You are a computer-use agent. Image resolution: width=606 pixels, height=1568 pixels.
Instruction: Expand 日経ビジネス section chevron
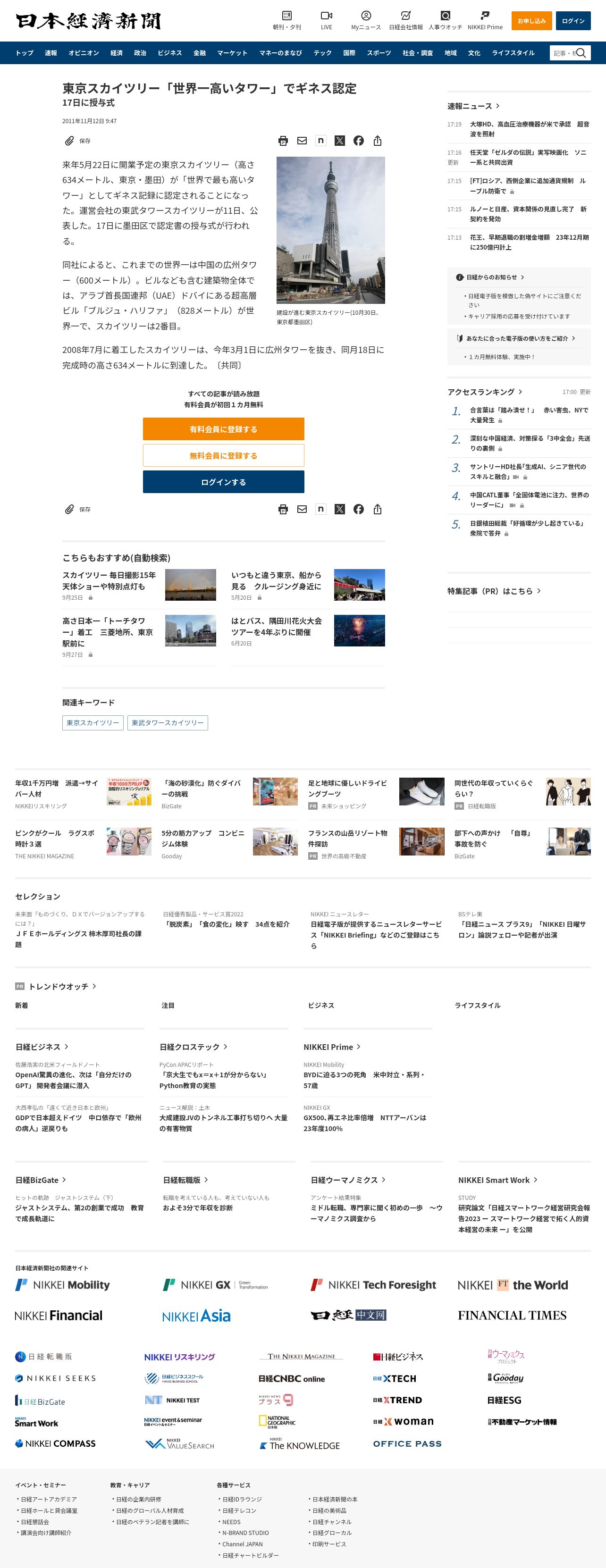pos(67,1047)
